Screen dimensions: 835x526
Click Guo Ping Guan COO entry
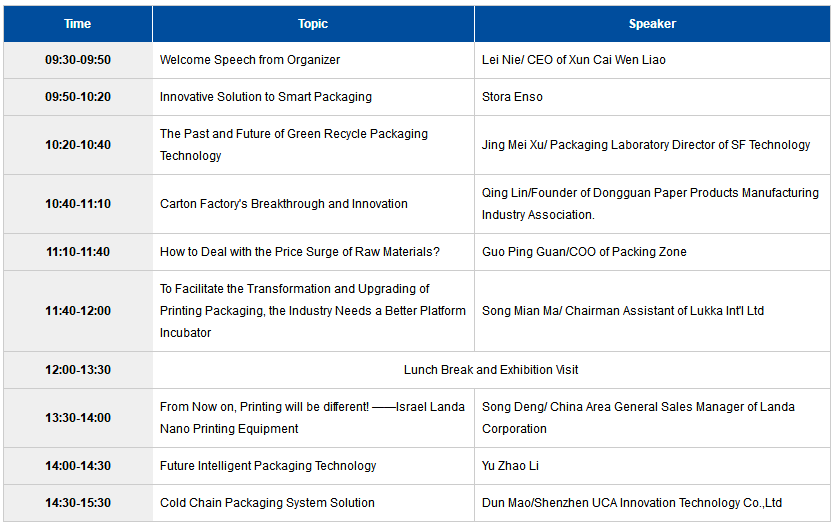[x=584, y=252]
